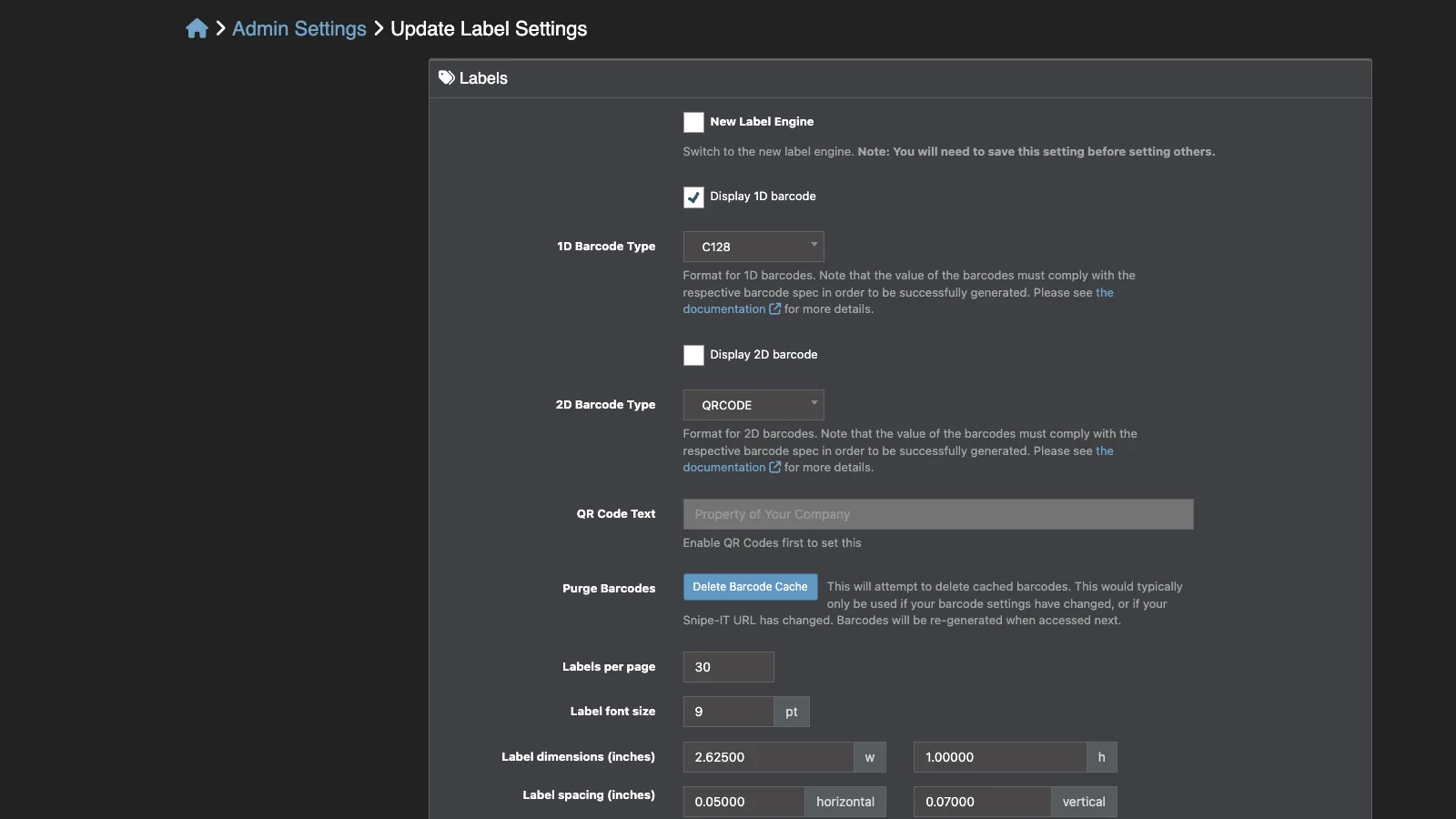This screenshot has width=1456, height=819.
Task: Click the 'w' width addon label
Action: click(870, 757)
